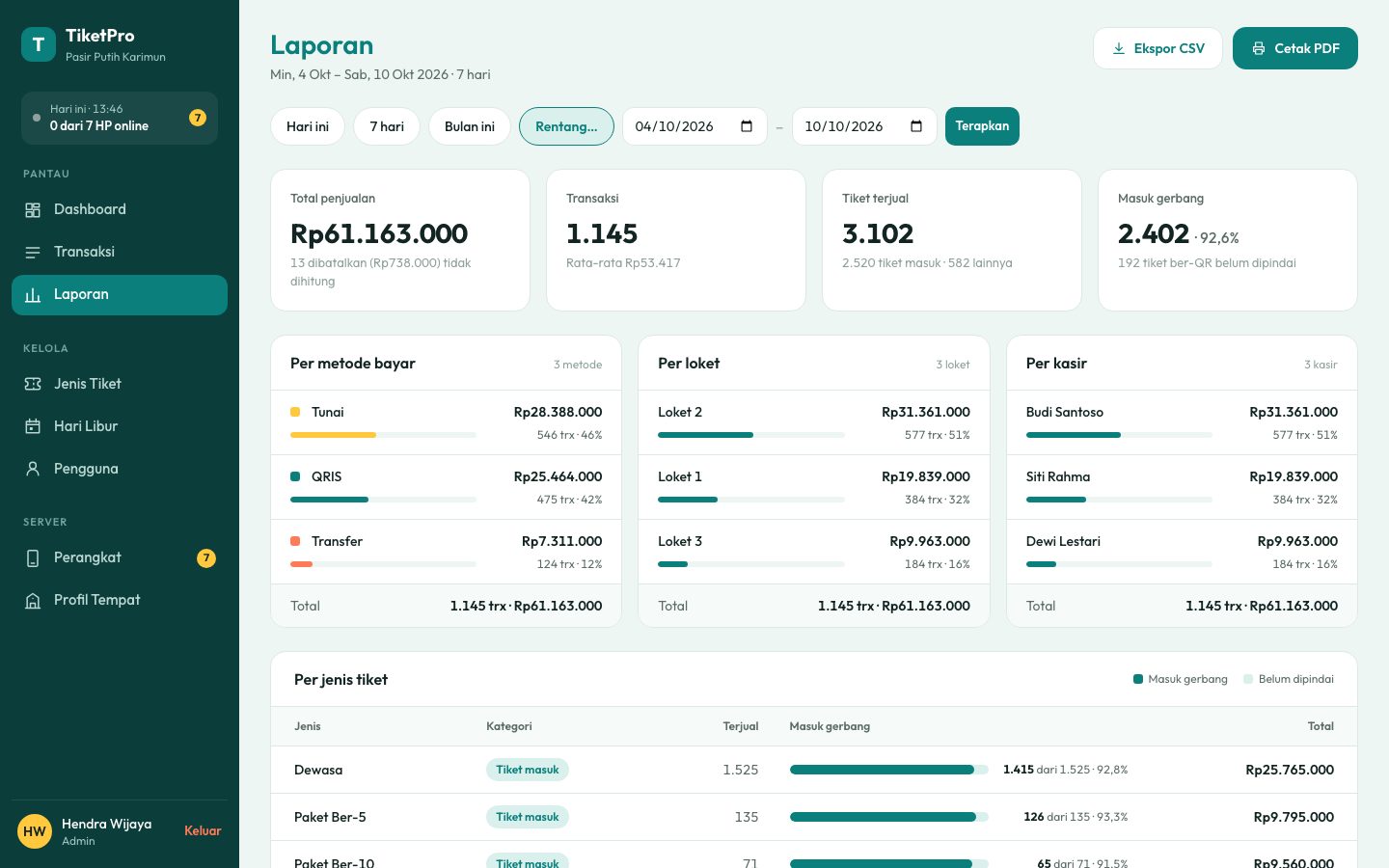
Task: Click the Jenis Tiket ticket icon
Action: 33,384
